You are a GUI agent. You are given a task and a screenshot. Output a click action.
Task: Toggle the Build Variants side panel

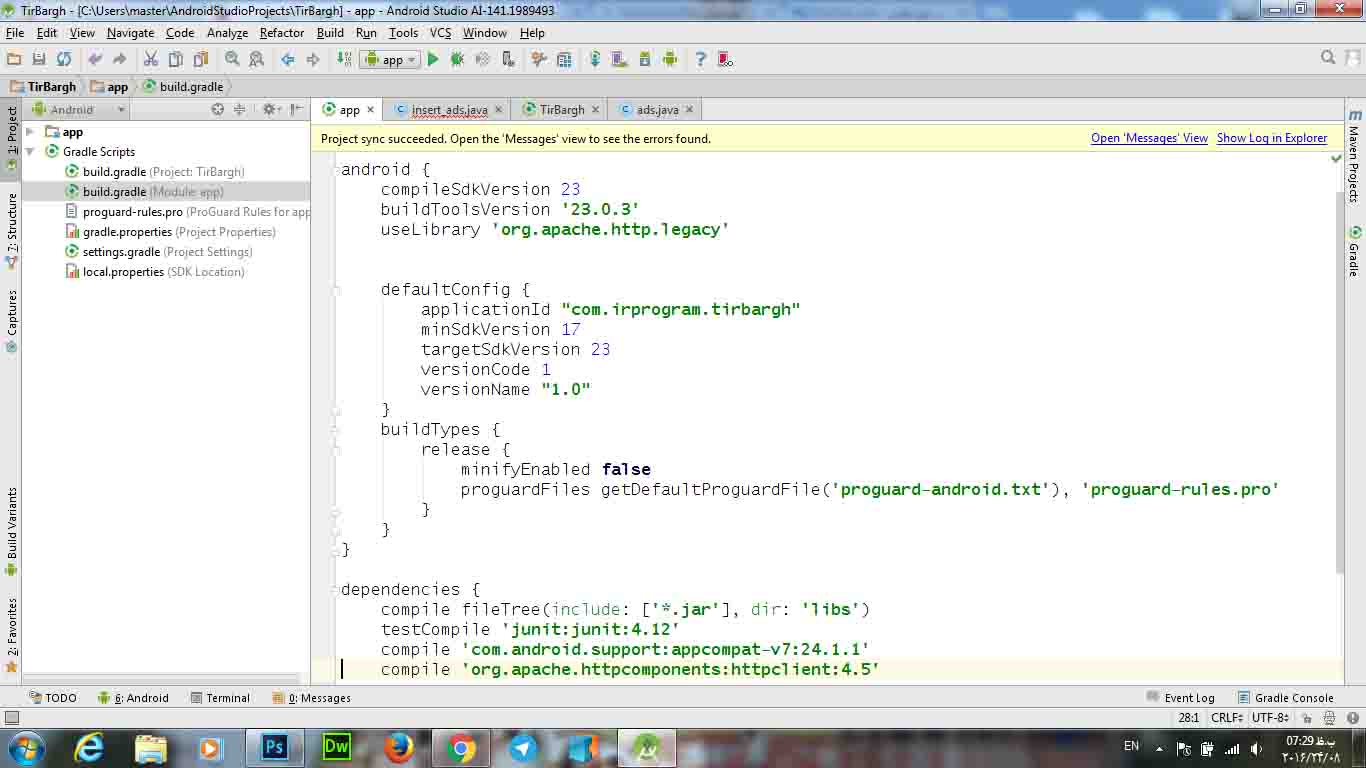coord(11,530)
